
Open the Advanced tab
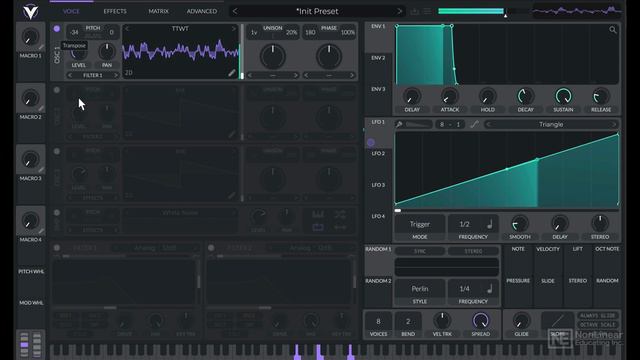pyautogui.click(x=202, y=11)
